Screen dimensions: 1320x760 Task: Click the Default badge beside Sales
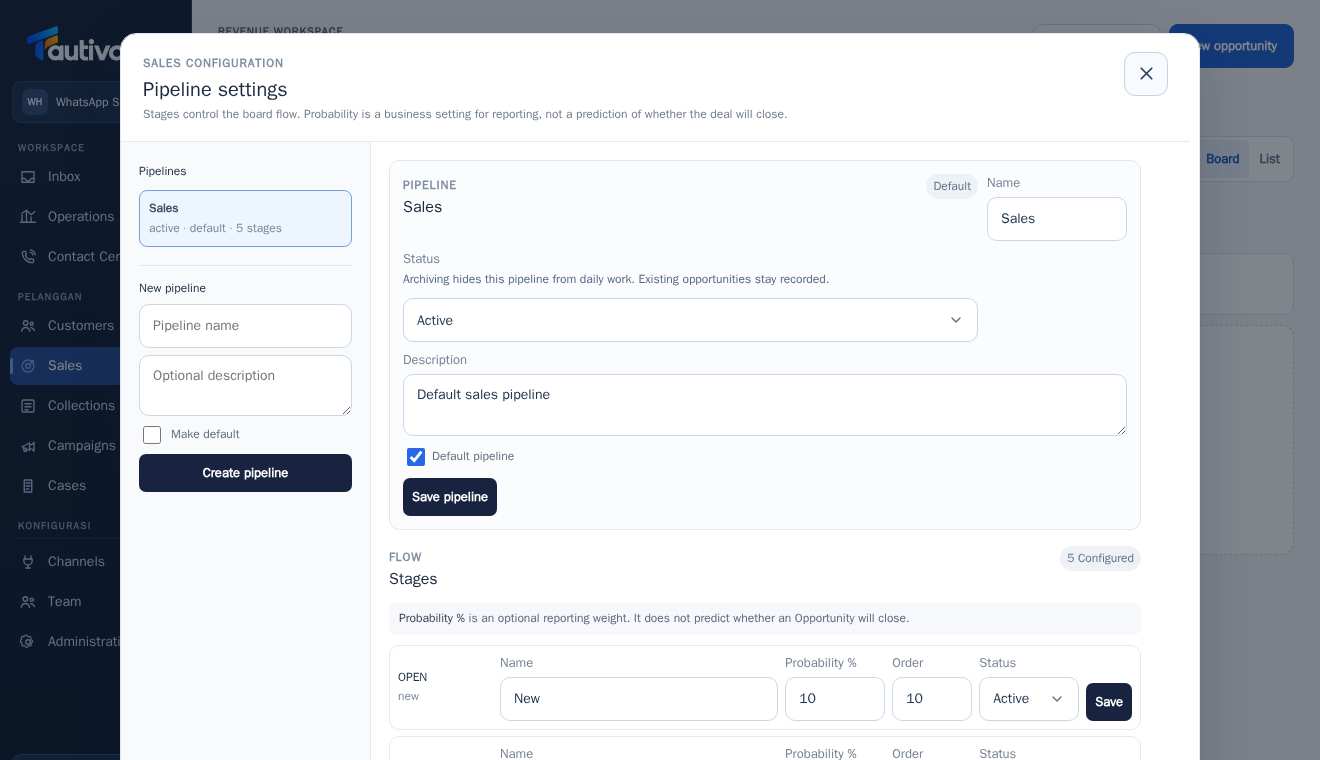[x=952, y=186]
